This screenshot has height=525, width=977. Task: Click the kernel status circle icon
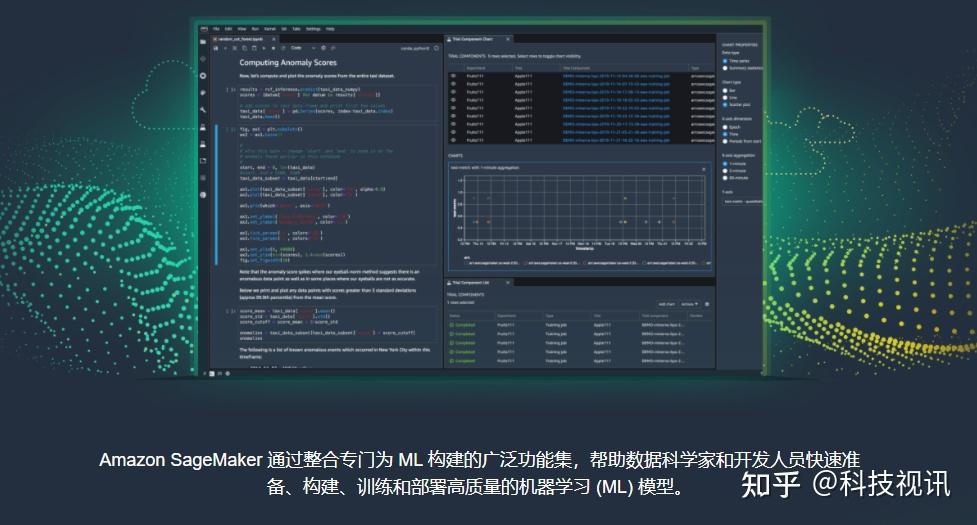coord(436,48)
